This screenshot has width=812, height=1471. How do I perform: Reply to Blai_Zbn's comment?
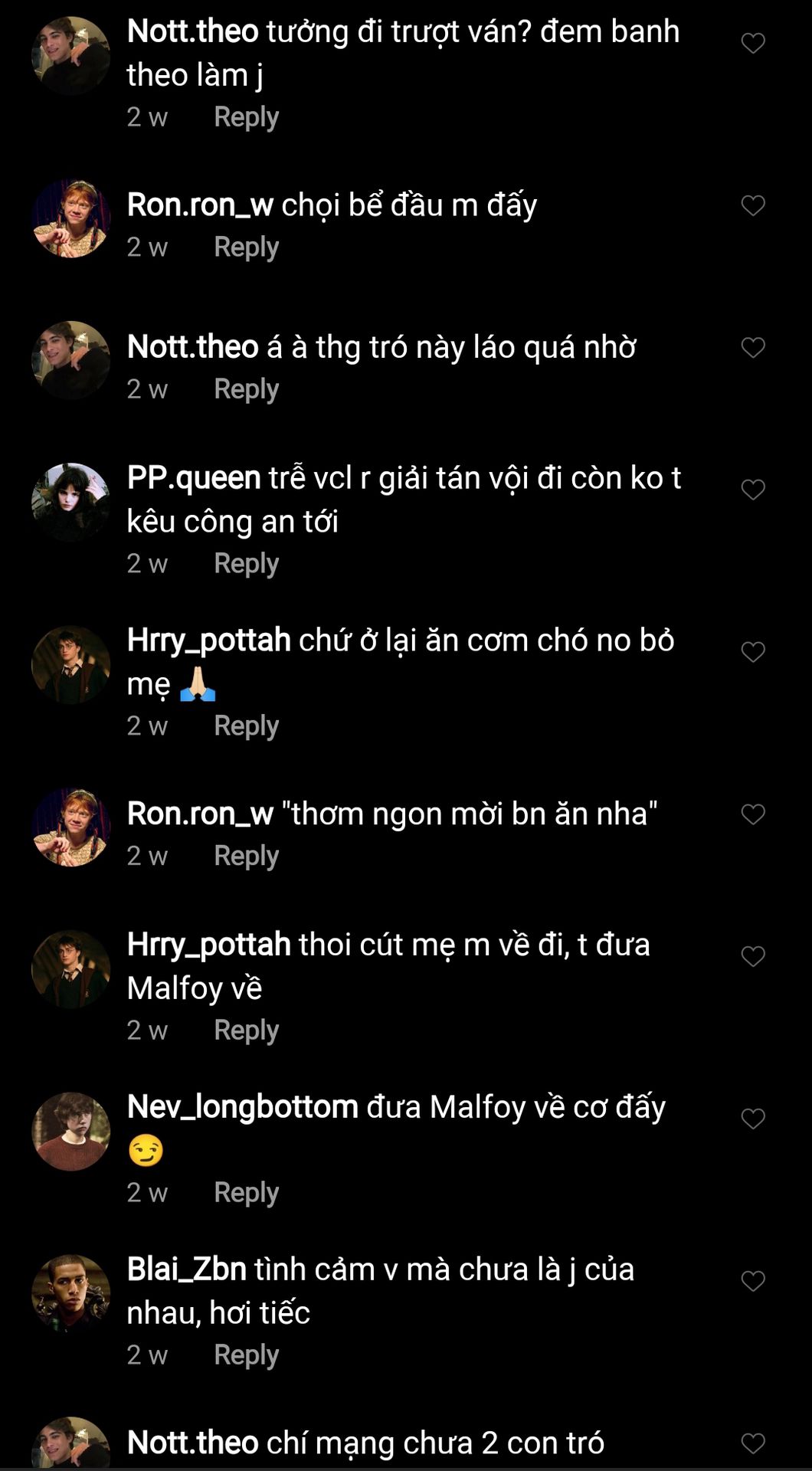246,1355
